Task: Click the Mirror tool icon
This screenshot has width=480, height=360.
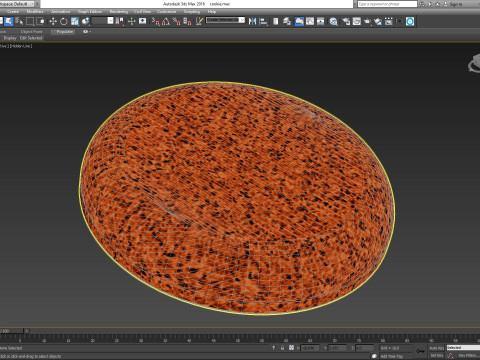Action: 252,22
